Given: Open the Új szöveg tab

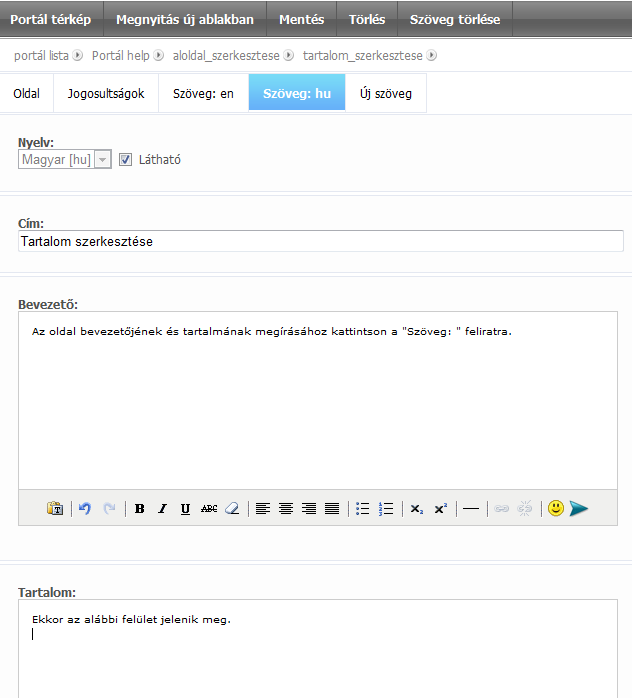Looking at the screenshot, I should [x=386, y=93].
